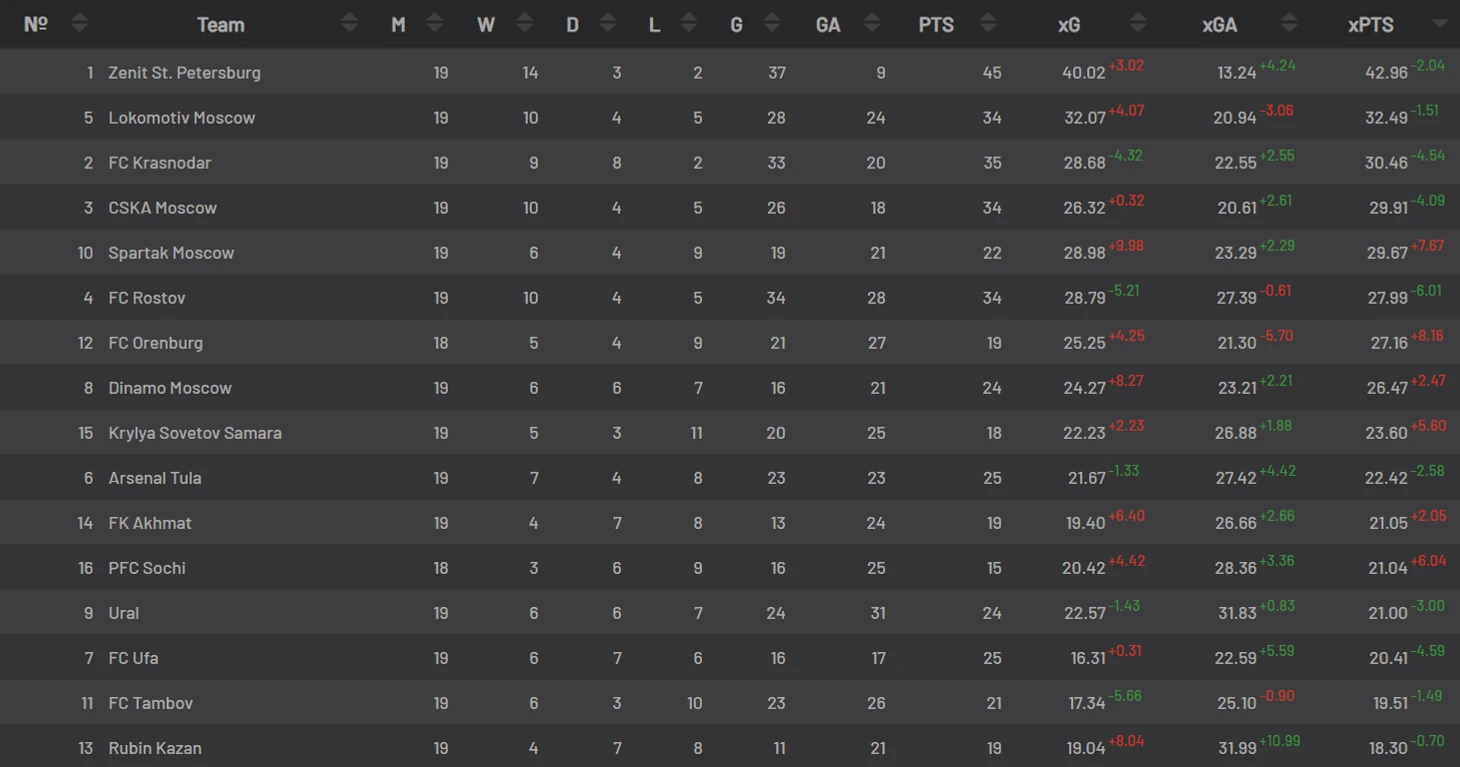Sort by xGA column arrows

pos(1289,23)
